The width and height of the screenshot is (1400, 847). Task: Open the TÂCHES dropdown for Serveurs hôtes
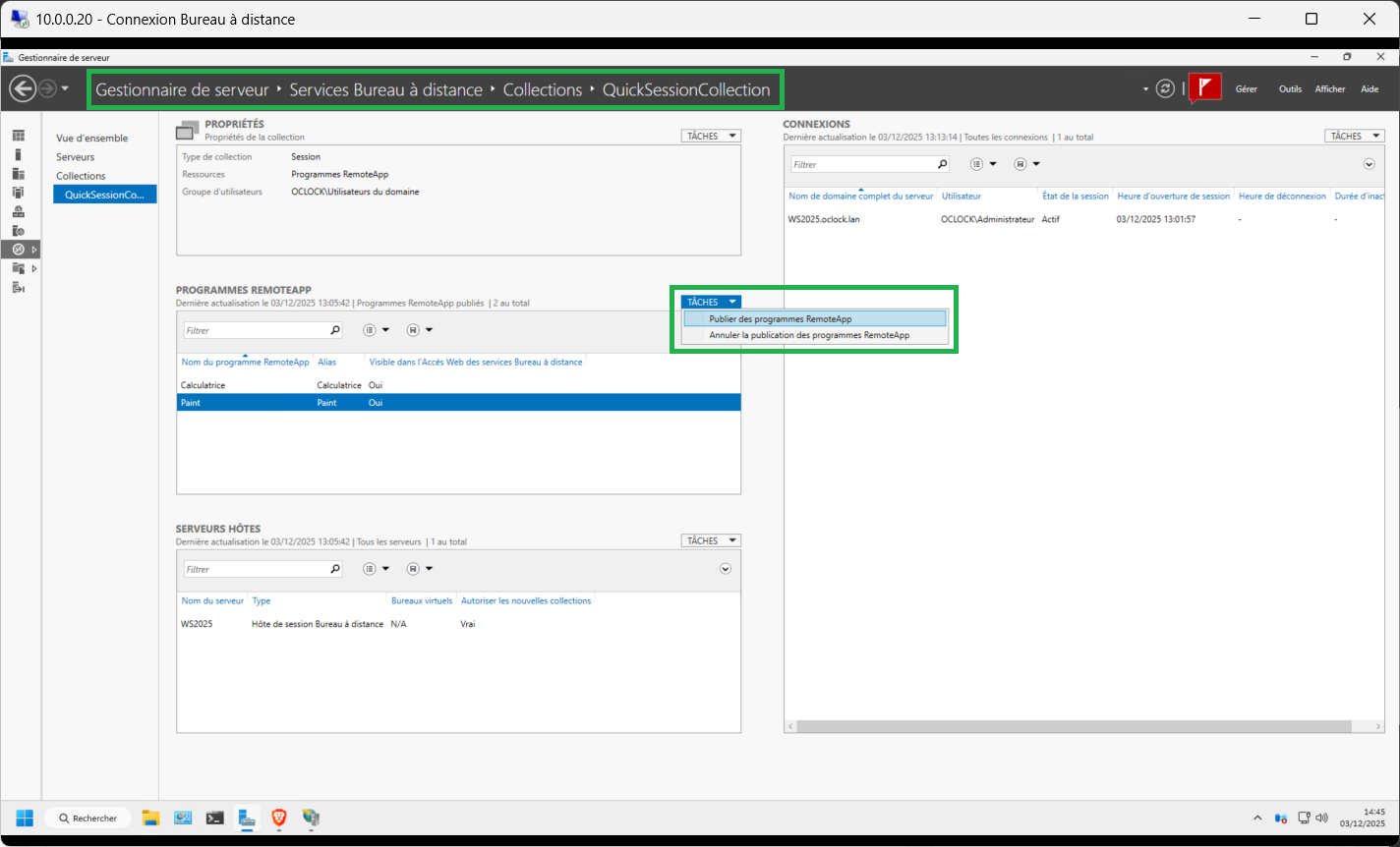[x=710, y=540]
